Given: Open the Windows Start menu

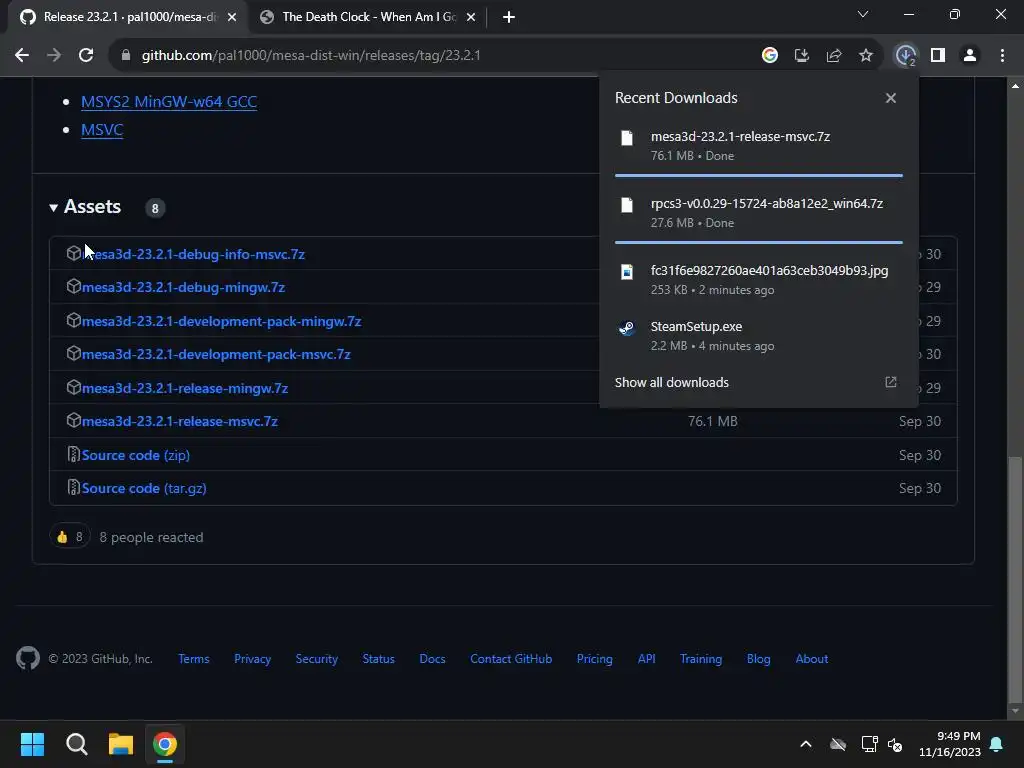Looking at the screenshot, I should coord(32,744).
